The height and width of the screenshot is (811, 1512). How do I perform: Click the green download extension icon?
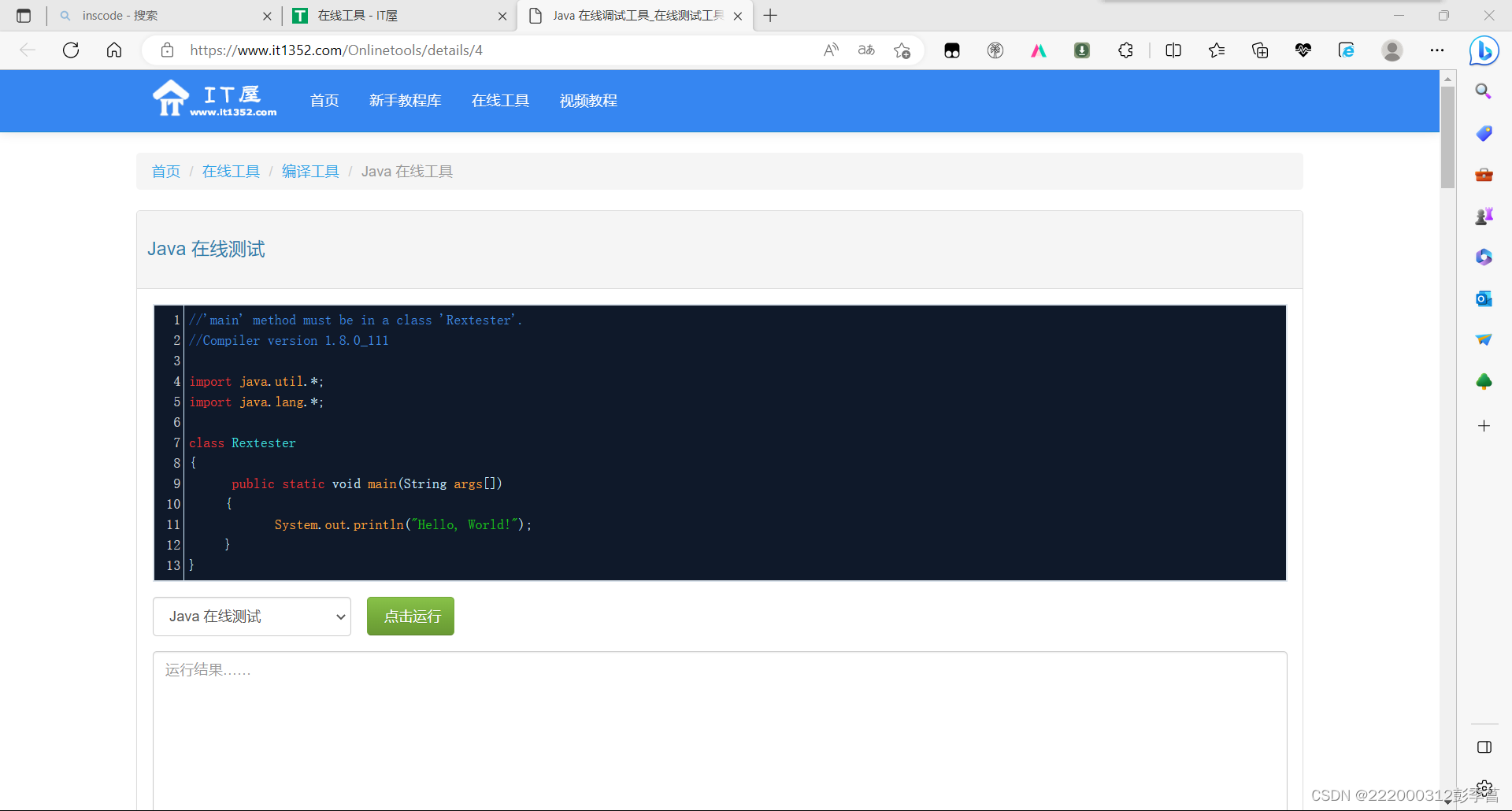[1082, 50]
